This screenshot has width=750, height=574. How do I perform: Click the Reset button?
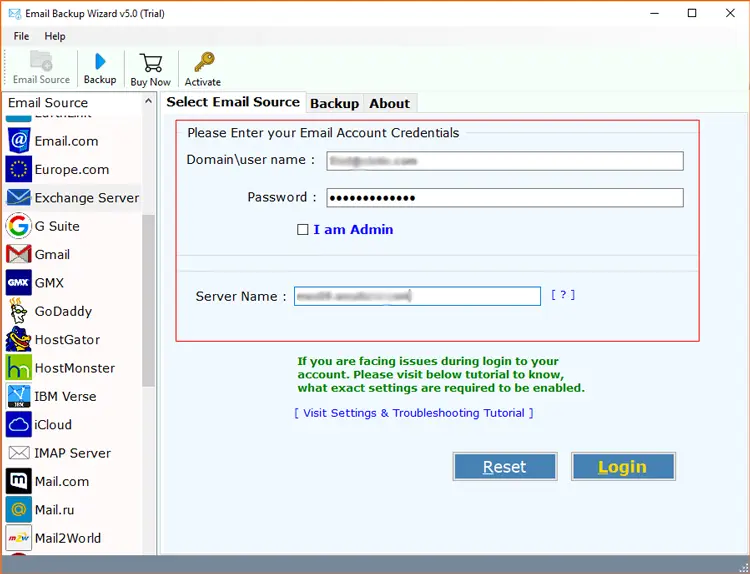click(505, 466)
